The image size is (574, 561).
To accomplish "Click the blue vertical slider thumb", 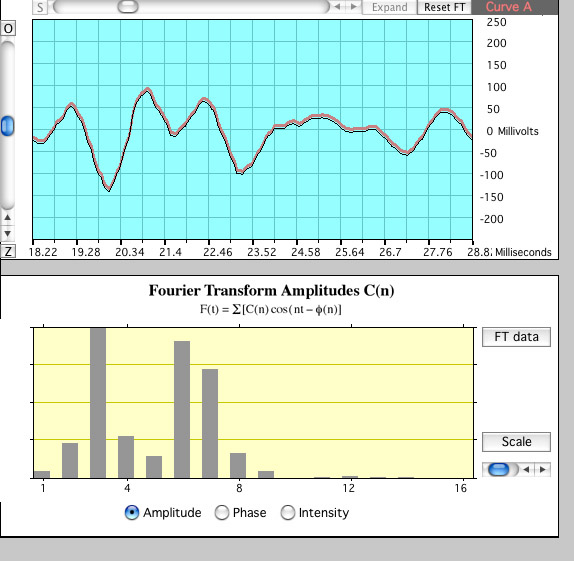I will click(7, 126).
